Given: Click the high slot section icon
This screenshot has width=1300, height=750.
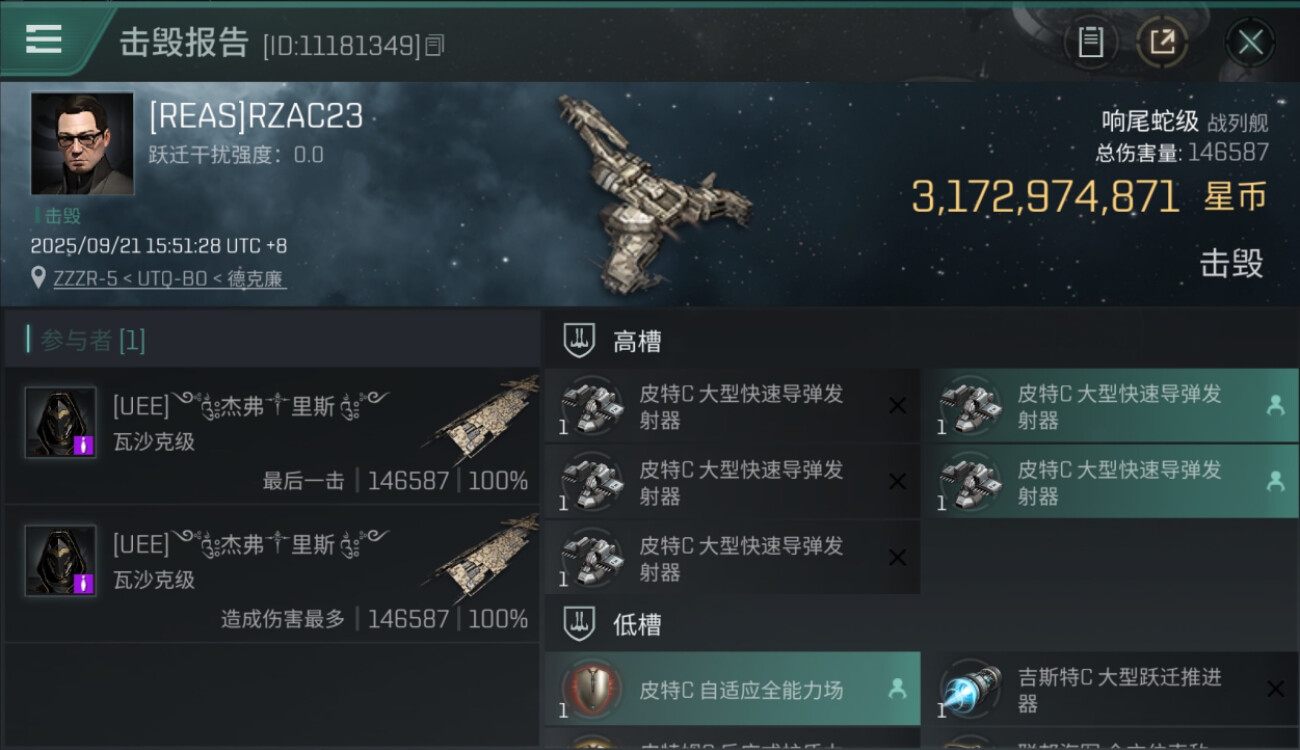Looking at the screenshot, I should [x=580, y=341].
